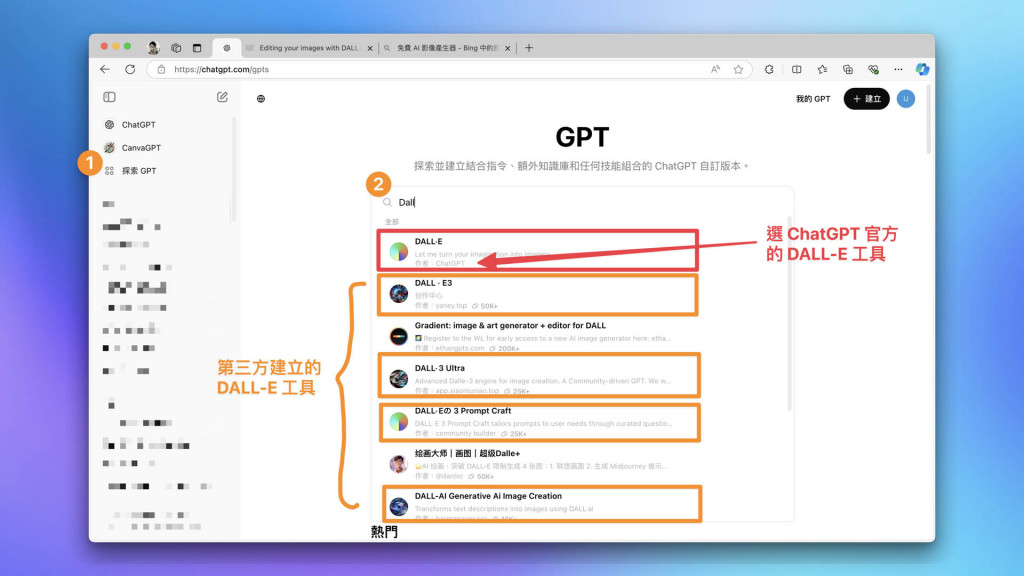Select the DALL·3 Ultra search result
This screenshot has height=576, width=1024.
539,377
